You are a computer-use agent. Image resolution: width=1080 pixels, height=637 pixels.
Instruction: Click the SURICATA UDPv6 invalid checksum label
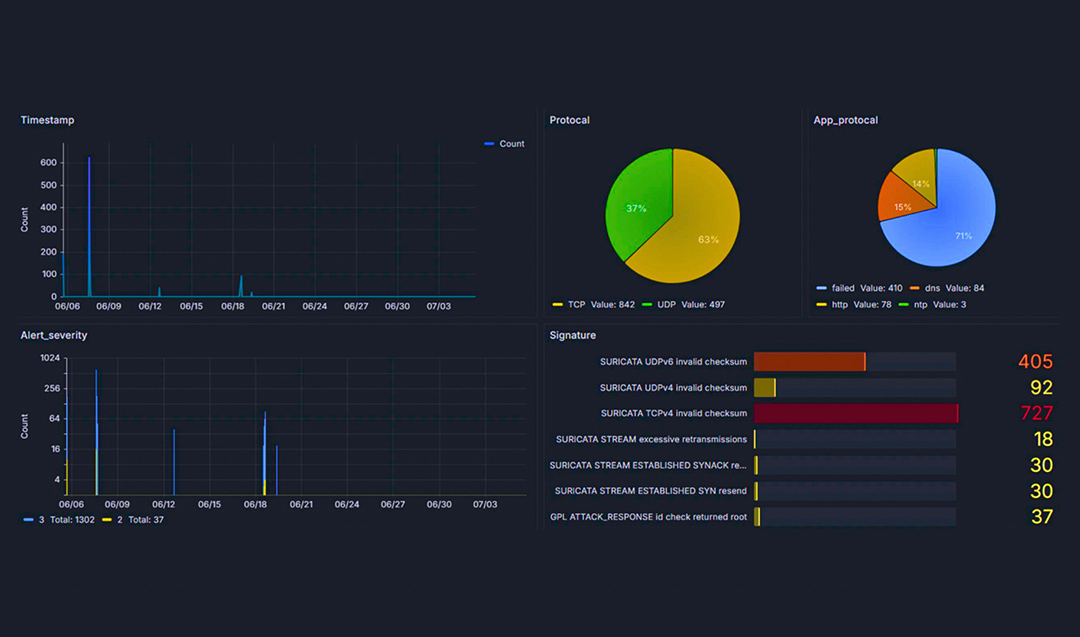[673, 362]
